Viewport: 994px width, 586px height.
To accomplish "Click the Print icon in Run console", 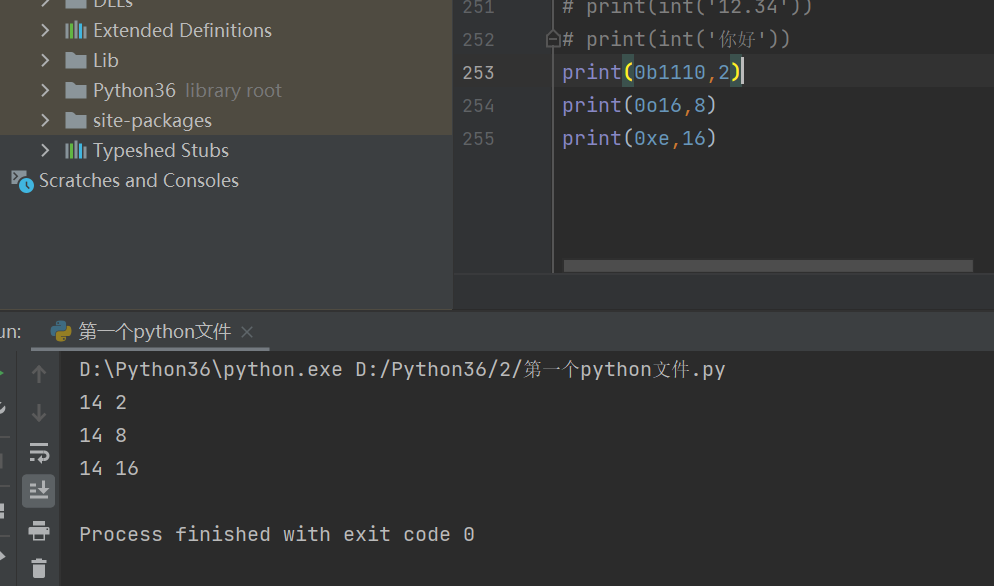I will tap(39, 530).
